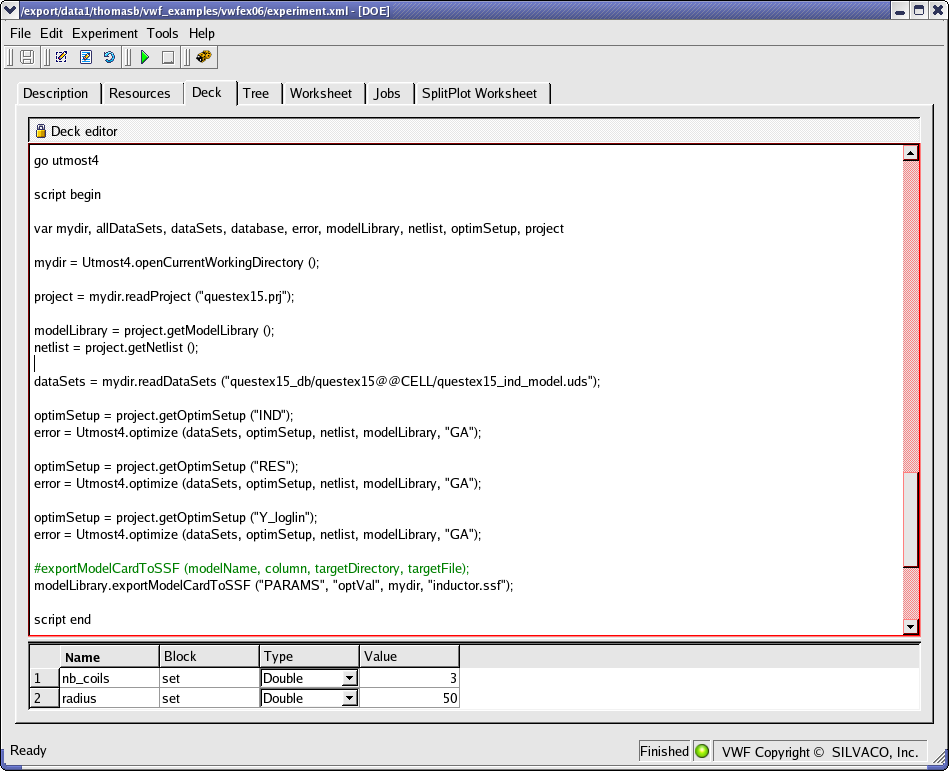Click the Block cell 'set' for nb_coils

(x=209, y=678)
